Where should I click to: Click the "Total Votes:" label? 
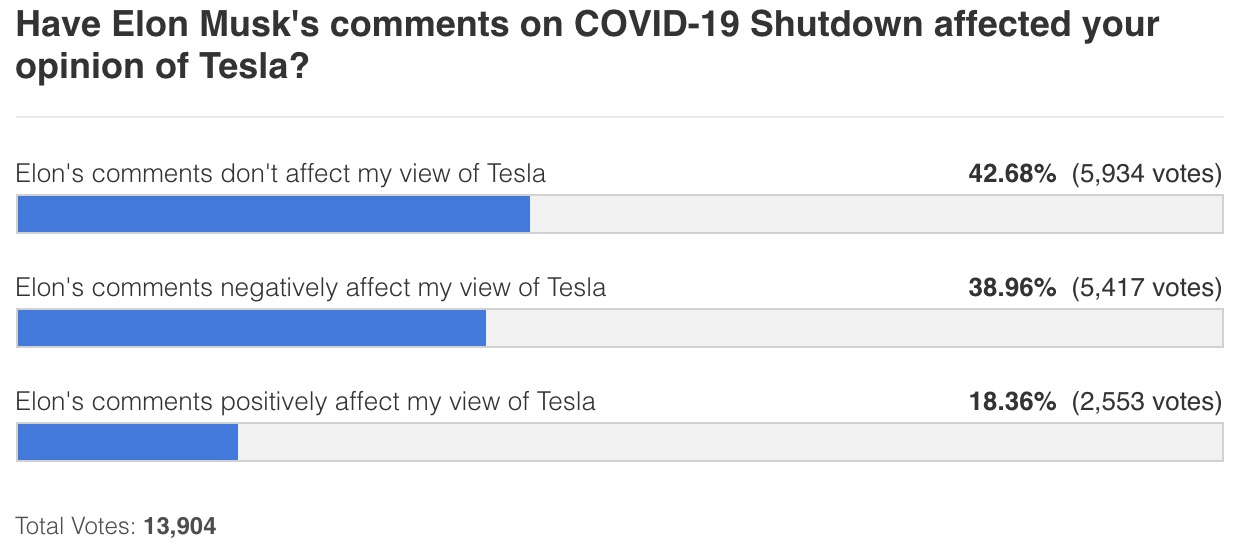tap(77, 525)
